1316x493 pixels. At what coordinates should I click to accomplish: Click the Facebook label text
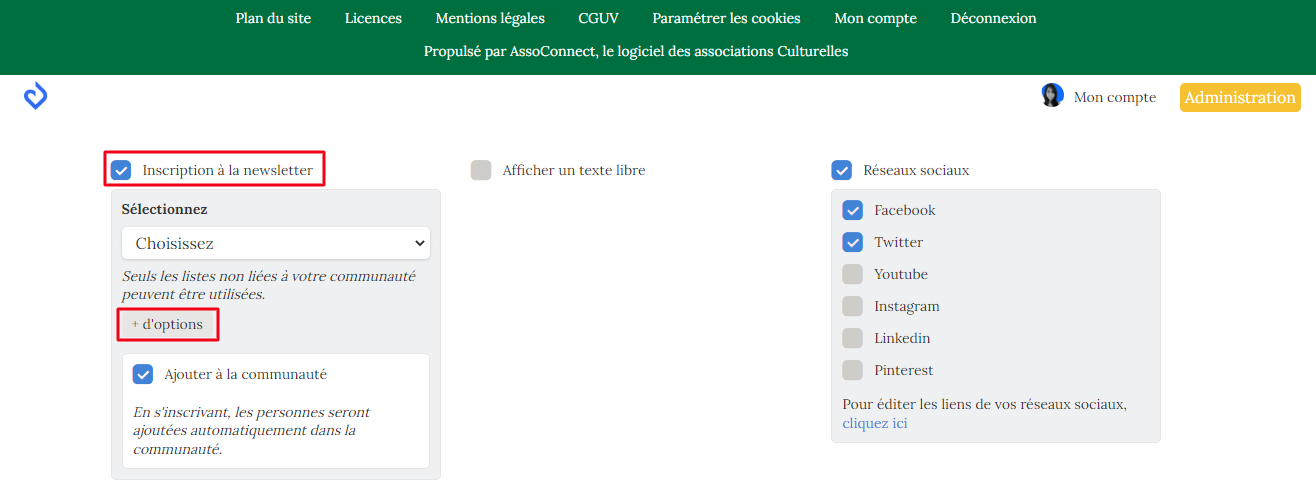pos(905,210)
